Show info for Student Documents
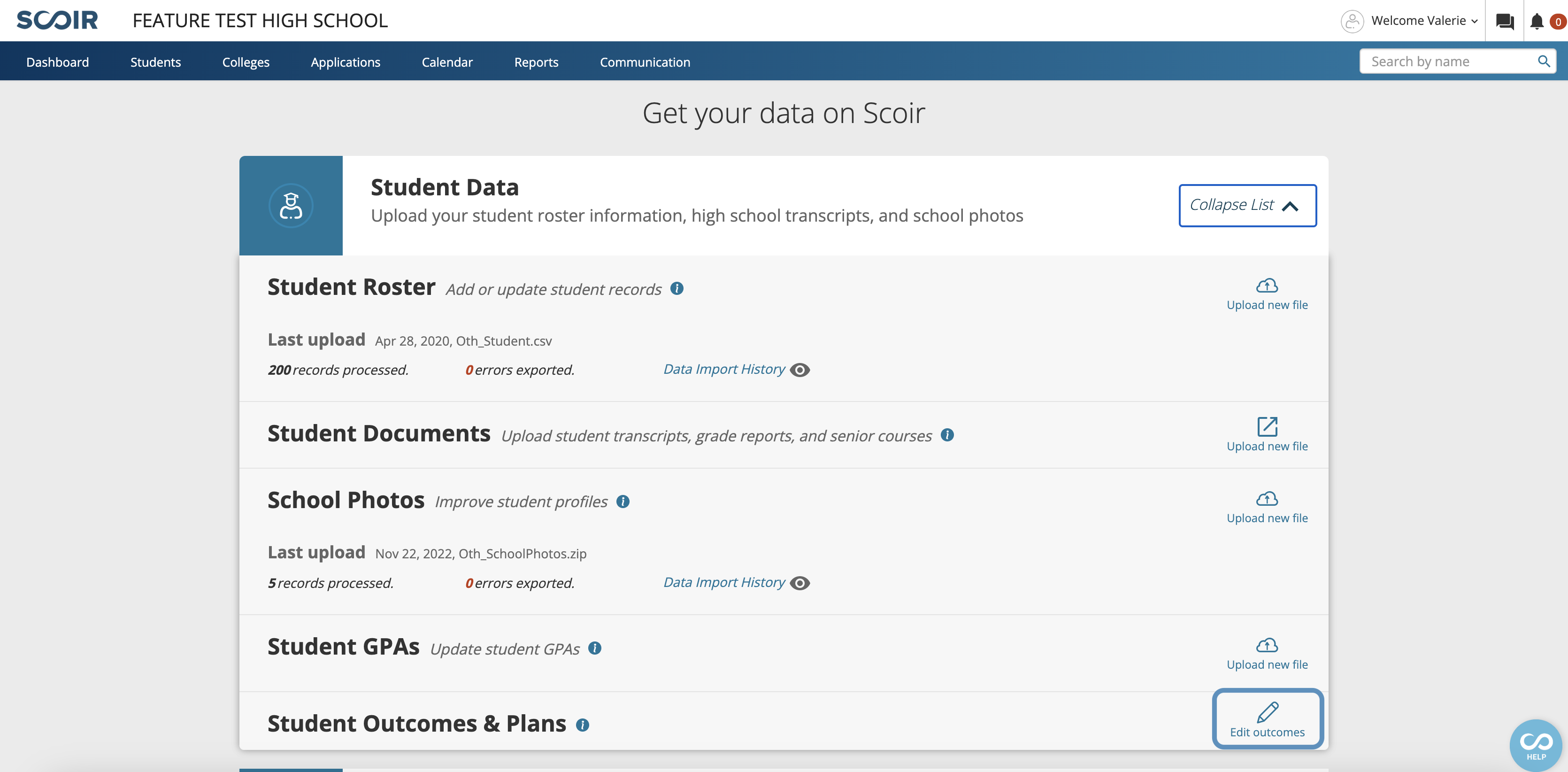This screenshot has width=1568, height=772. (947, 435)
